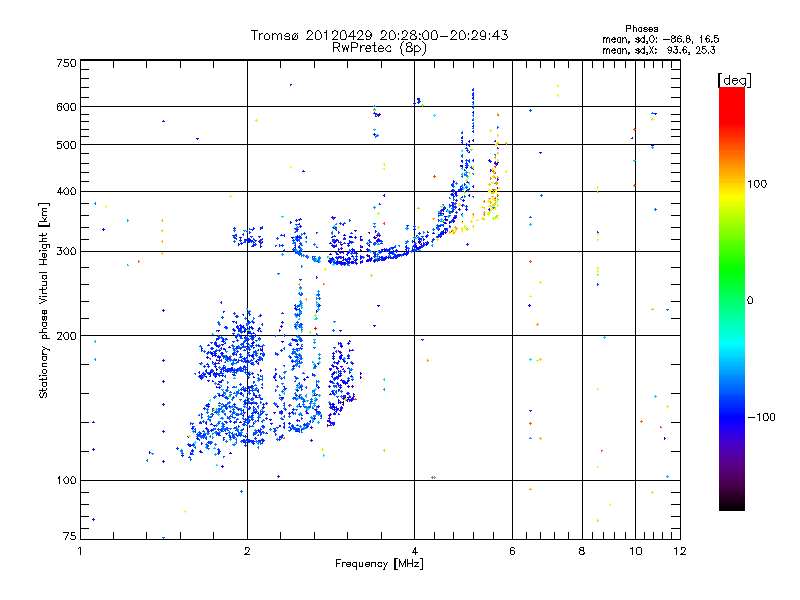Click the 'Frequency [MHz]' axis label
800x600 pixels.
tap(379, 563)
